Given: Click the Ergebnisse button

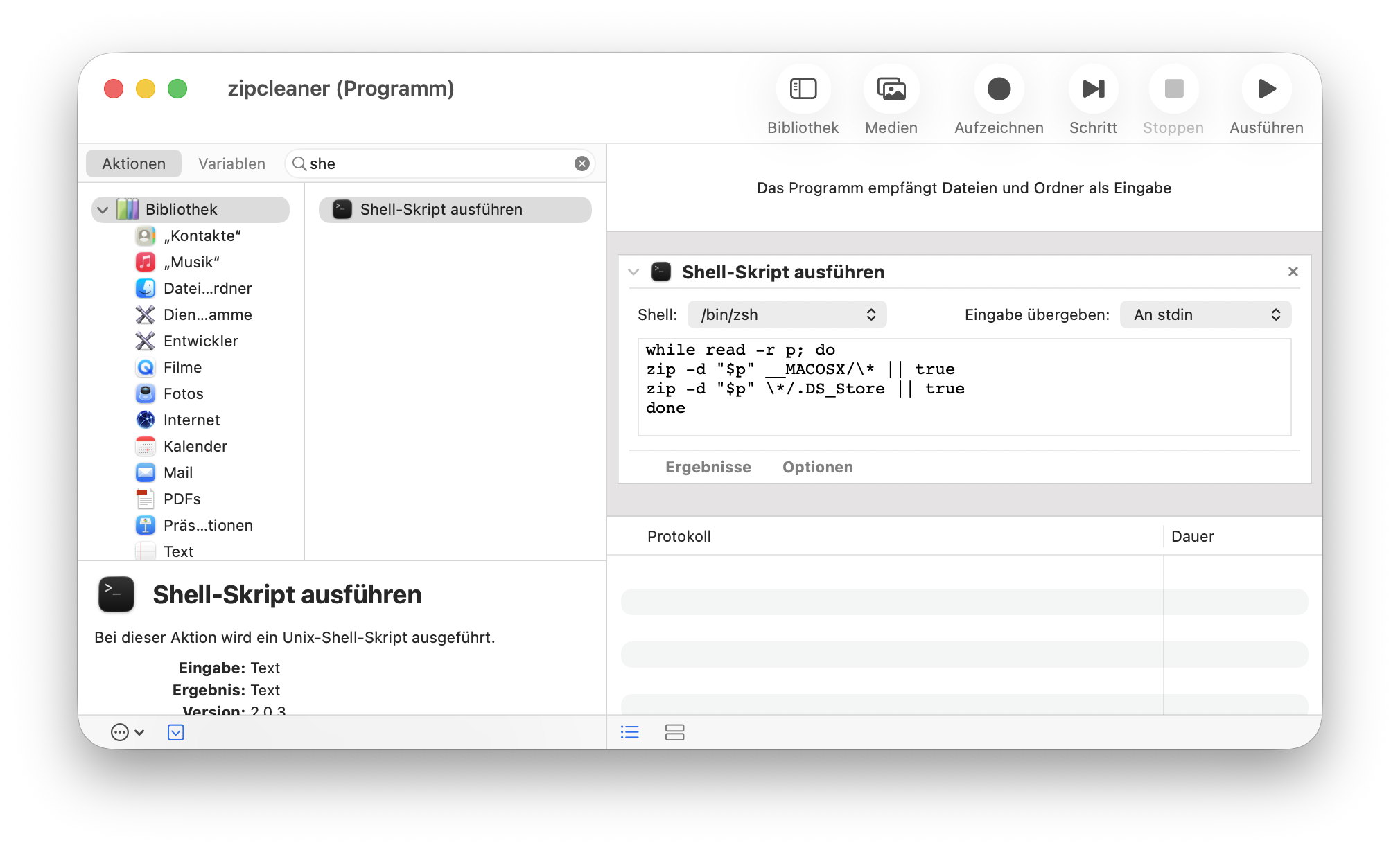Looking at the screenshot, I should [x=708, y=467].
